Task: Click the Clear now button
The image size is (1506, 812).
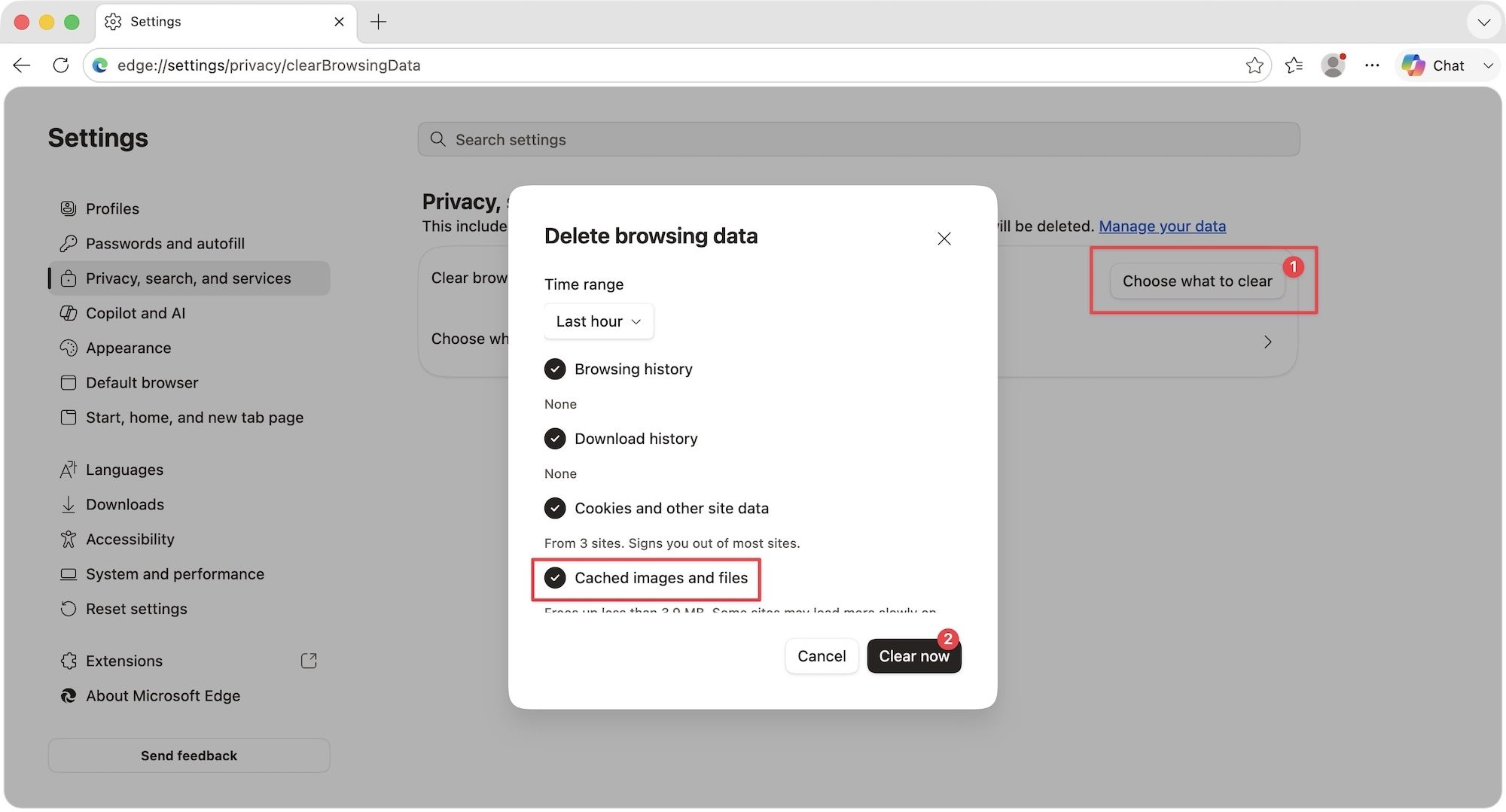Action: (914, 656)
